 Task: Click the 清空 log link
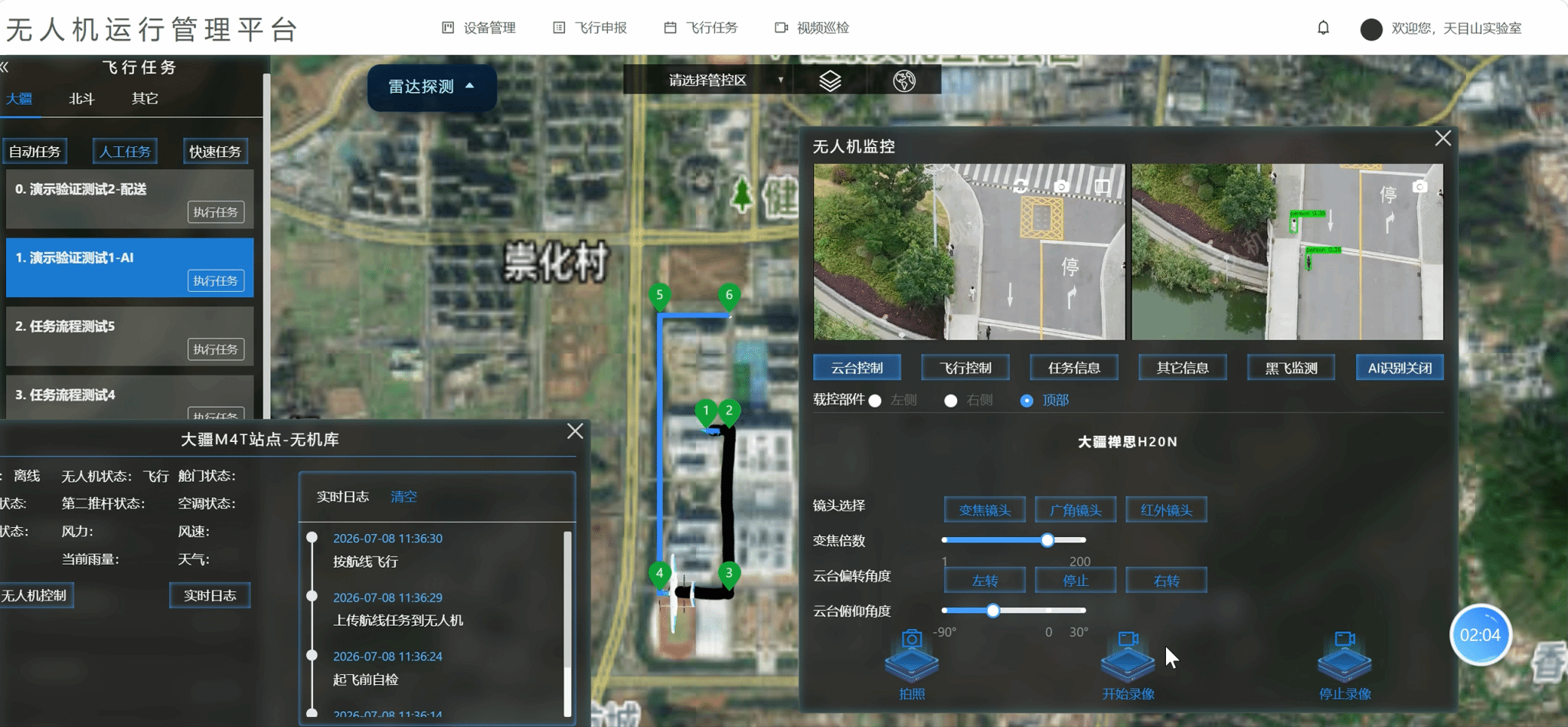403,496
